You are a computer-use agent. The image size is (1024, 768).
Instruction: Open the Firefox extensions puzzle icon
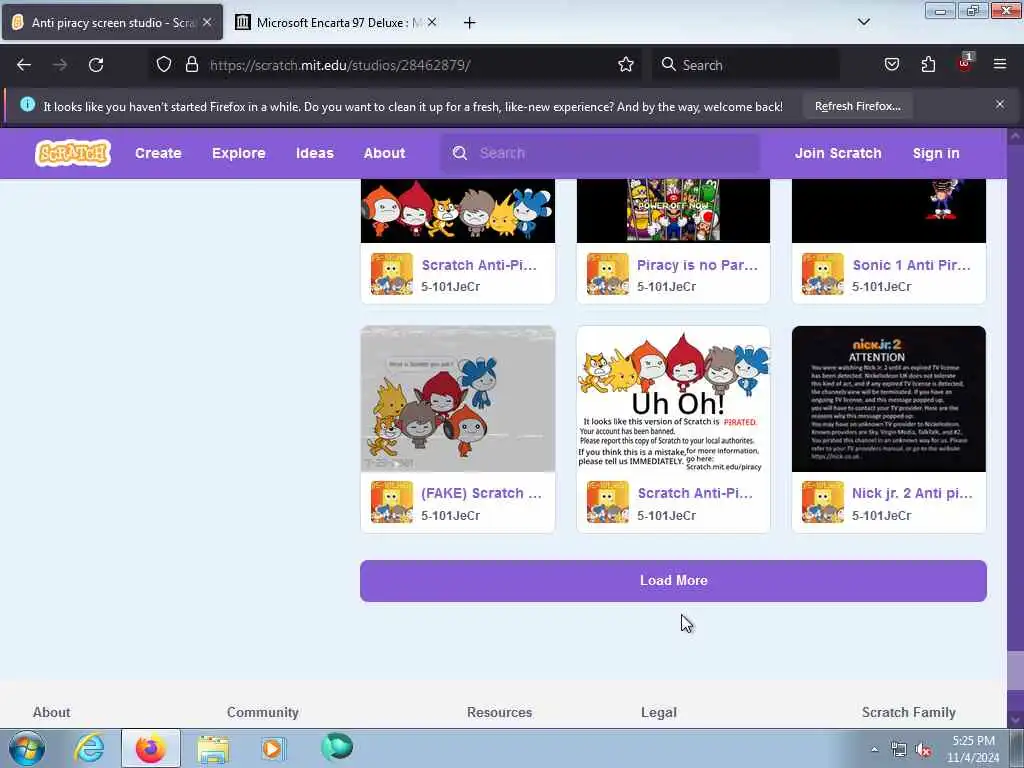928,64
